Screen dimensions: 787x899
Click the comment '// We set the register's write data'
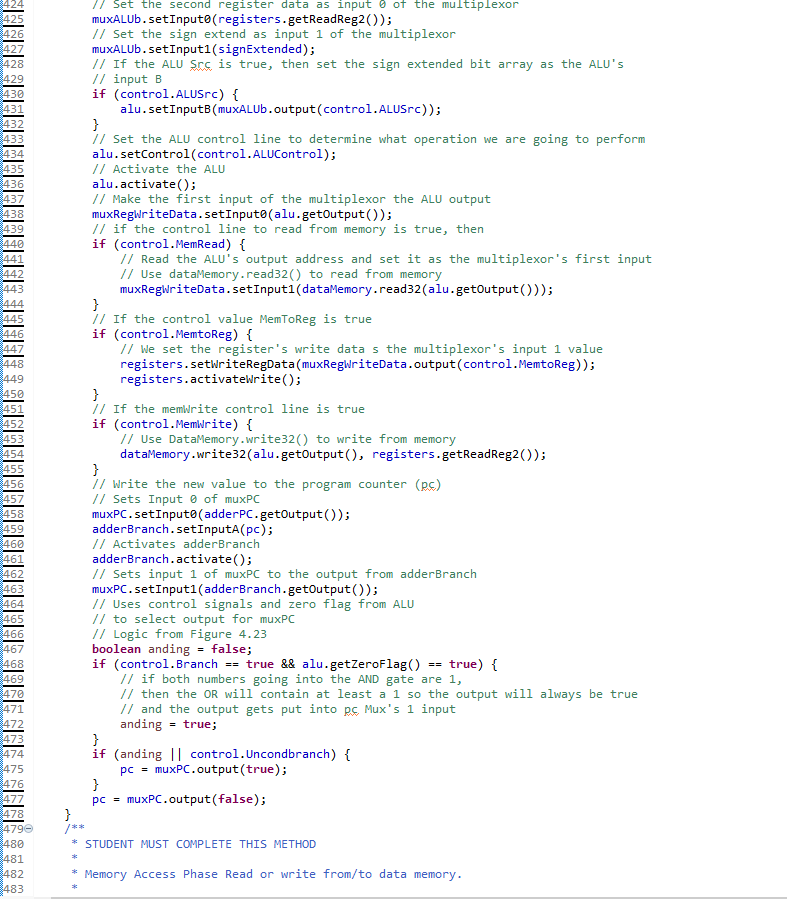[361, 349]
